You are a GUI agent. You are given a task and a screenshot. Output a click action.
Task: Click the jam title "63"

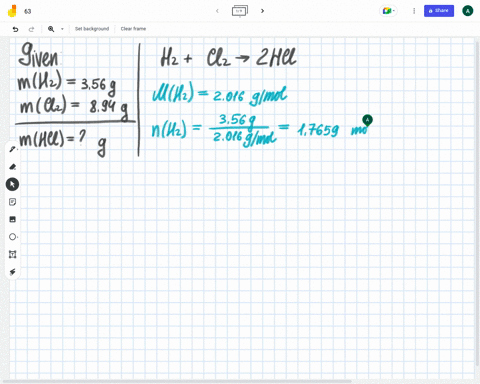[28, 11]
